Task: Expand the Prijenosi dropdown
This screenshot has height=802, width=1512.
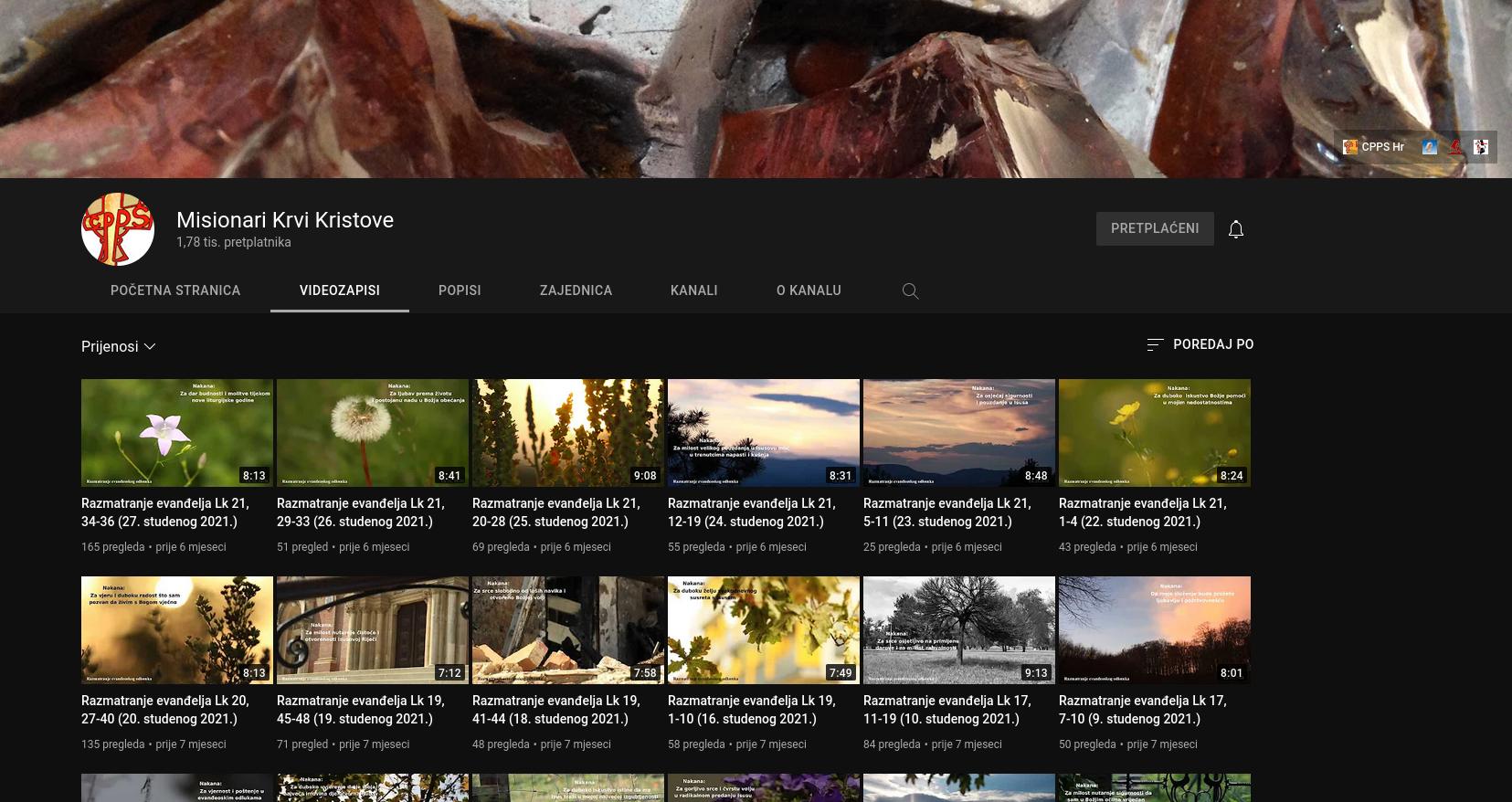Action: click(119, 346)
